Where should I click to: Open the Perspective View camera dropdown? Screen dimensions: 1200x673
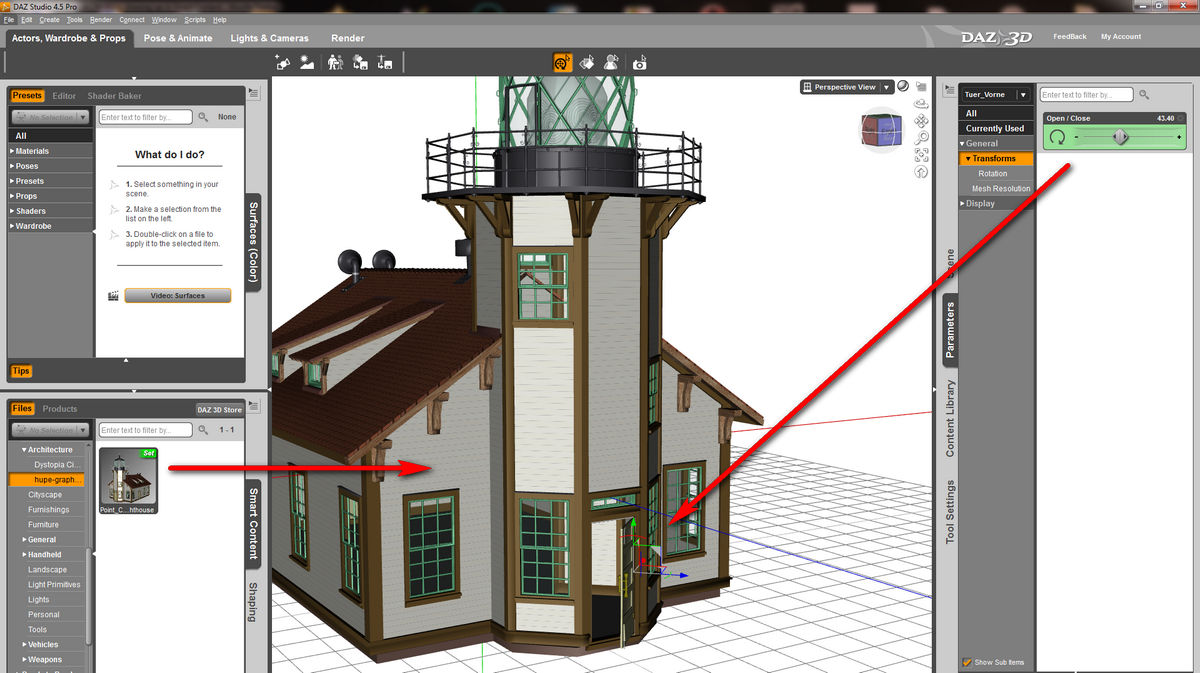886,88
